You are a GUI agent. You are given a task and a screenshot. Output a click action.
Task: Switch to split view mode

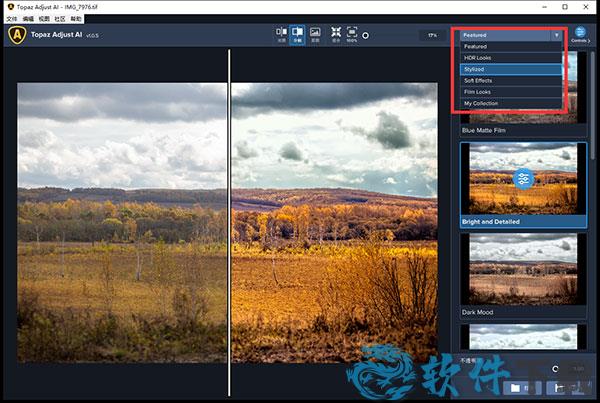pos(298,33)
